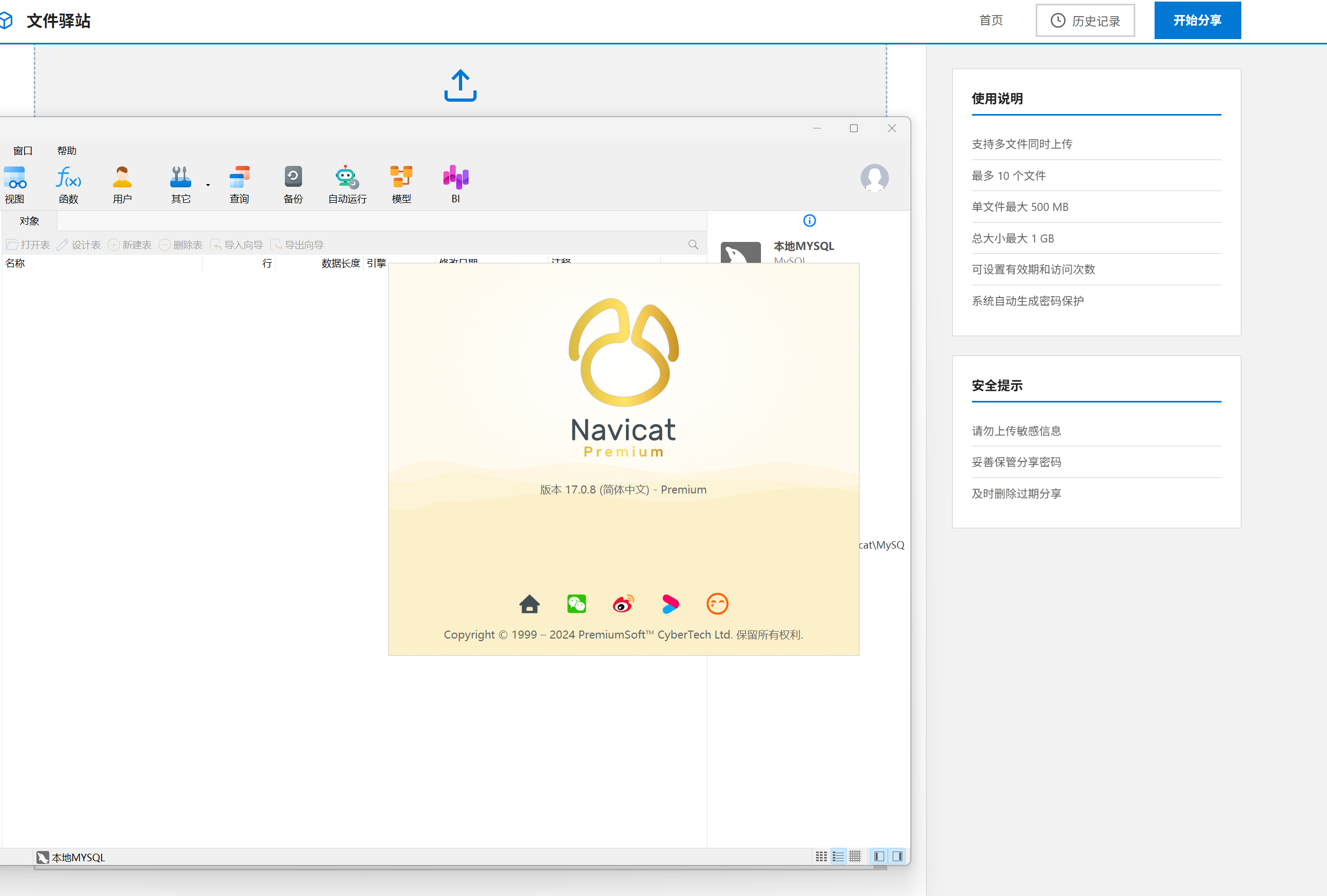Open the Backup (备份) tool
The height and width of the screenshot is (896, 1327).
pyautogui.click(x=293, y=184)
